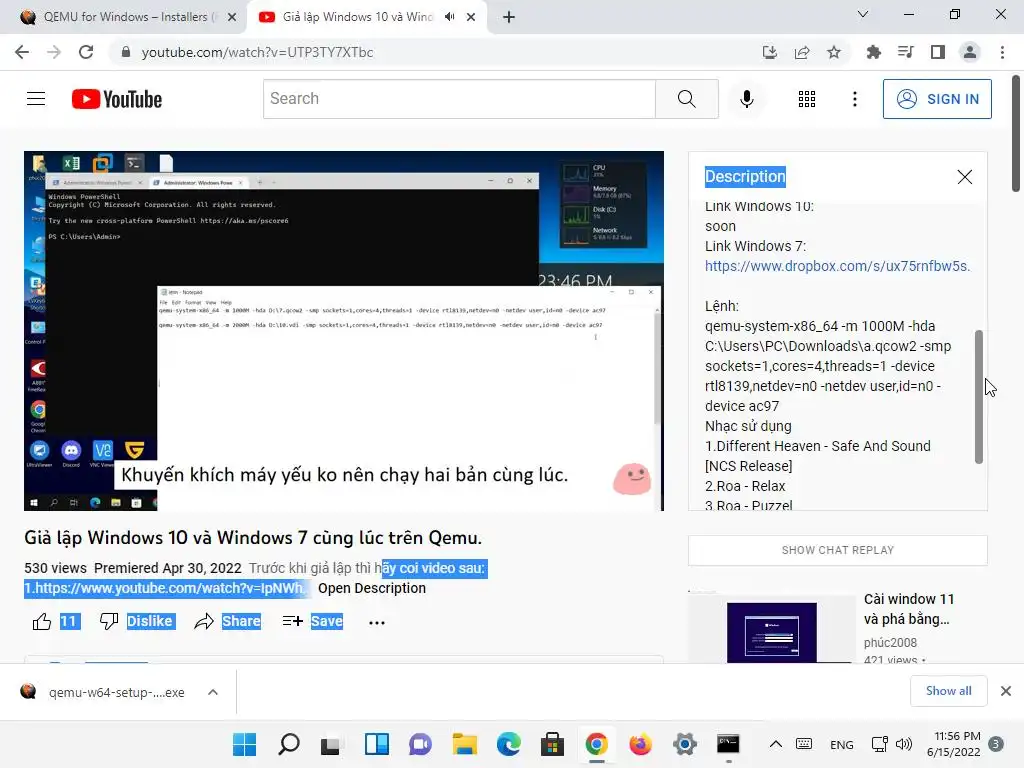Screen dimensions: 1024x768
Task: Click Open Description link
Action: [372, 588]
